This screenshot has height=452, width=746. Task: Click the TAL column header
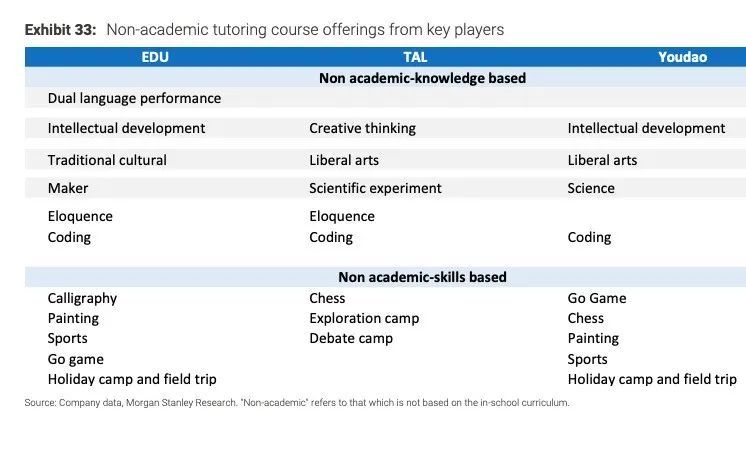(x=415, y=57)
